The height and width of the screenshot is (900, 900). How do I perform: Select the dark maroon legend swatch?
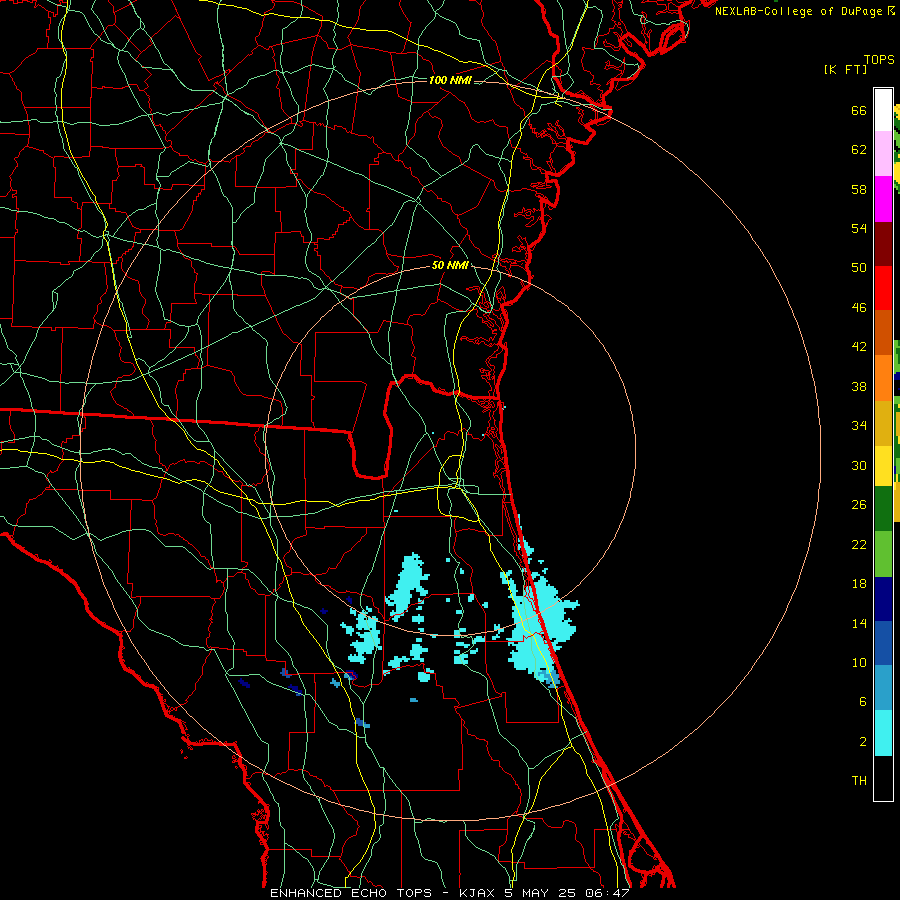(x=883, y=244)
